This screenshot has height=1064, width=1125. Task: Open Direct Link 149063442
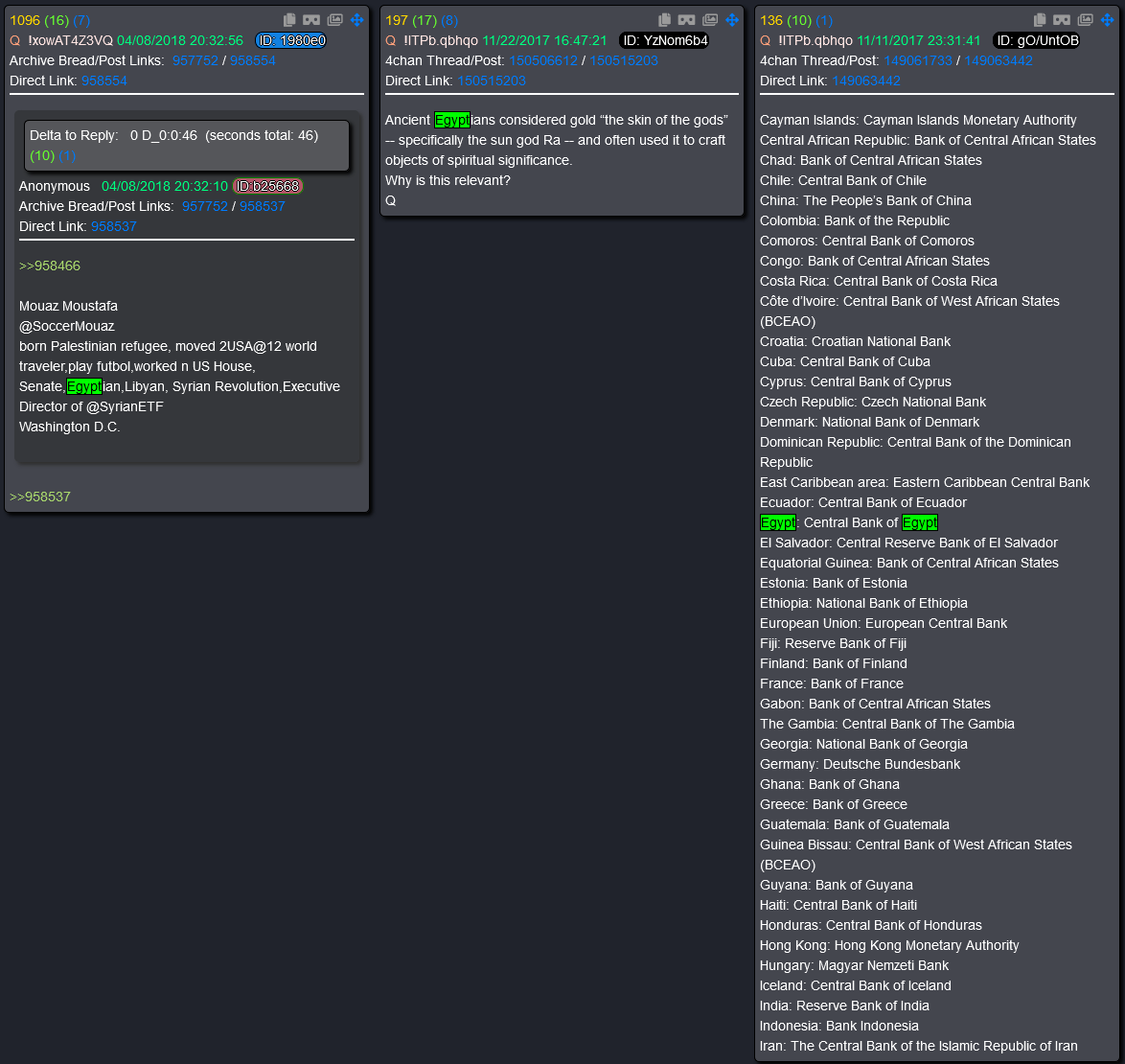tap(866, 81)
